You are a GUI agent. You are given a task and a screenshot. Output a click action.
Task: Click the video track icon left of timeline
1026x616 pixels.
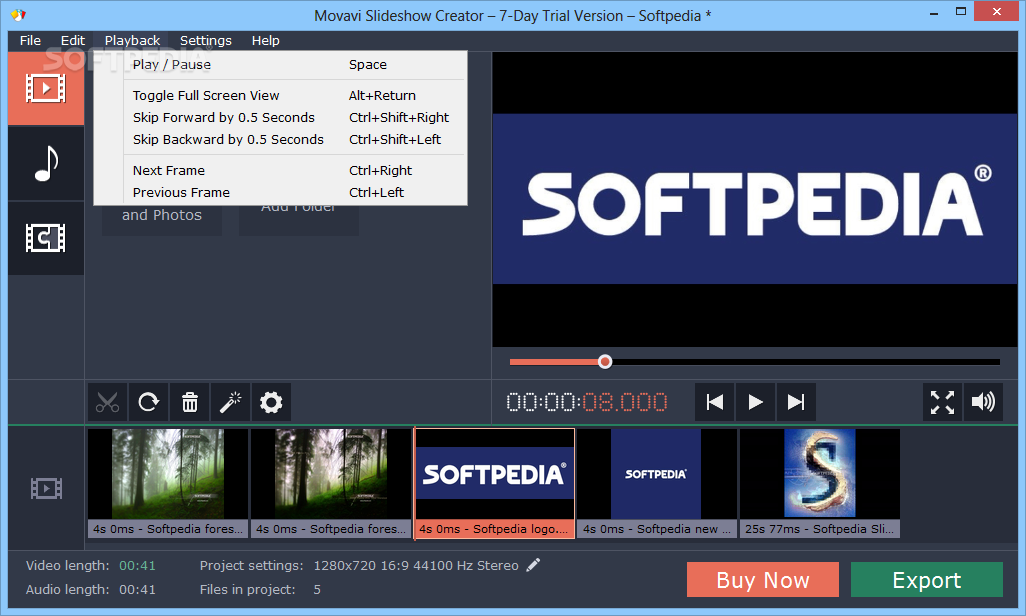pos(46,488)
